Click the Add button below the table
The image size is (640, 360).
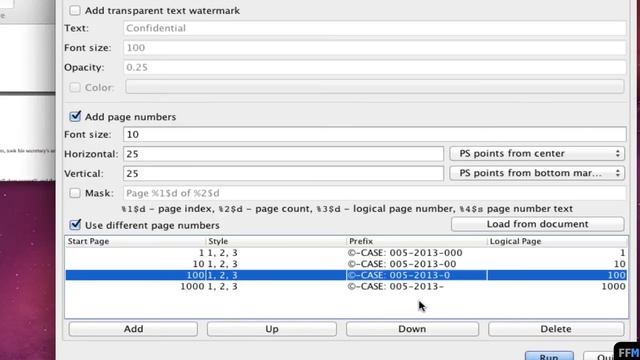[x=133, y=329]
